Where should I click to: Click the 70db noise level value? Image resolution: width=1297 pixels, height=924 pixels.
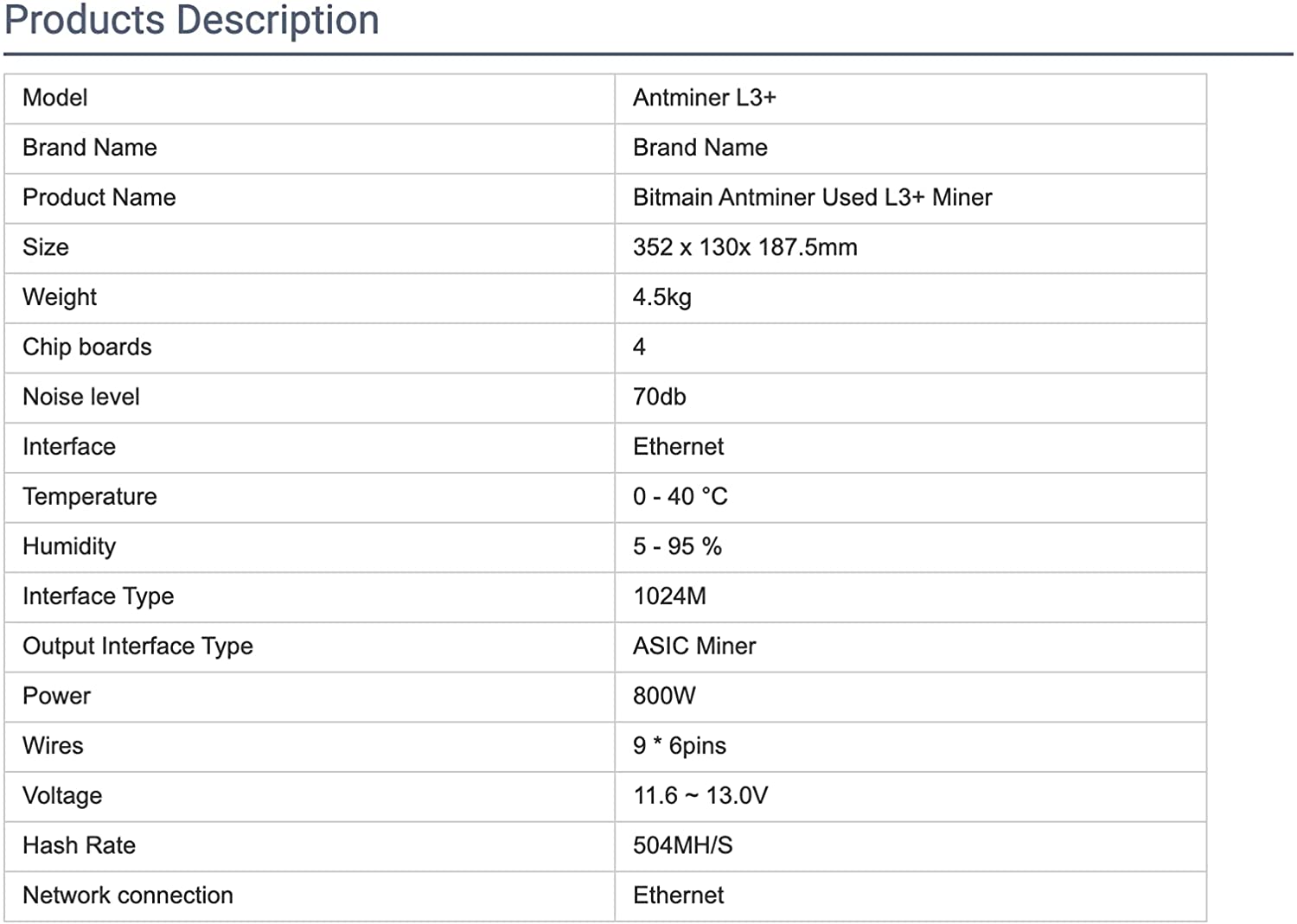[x=659, y=397]
